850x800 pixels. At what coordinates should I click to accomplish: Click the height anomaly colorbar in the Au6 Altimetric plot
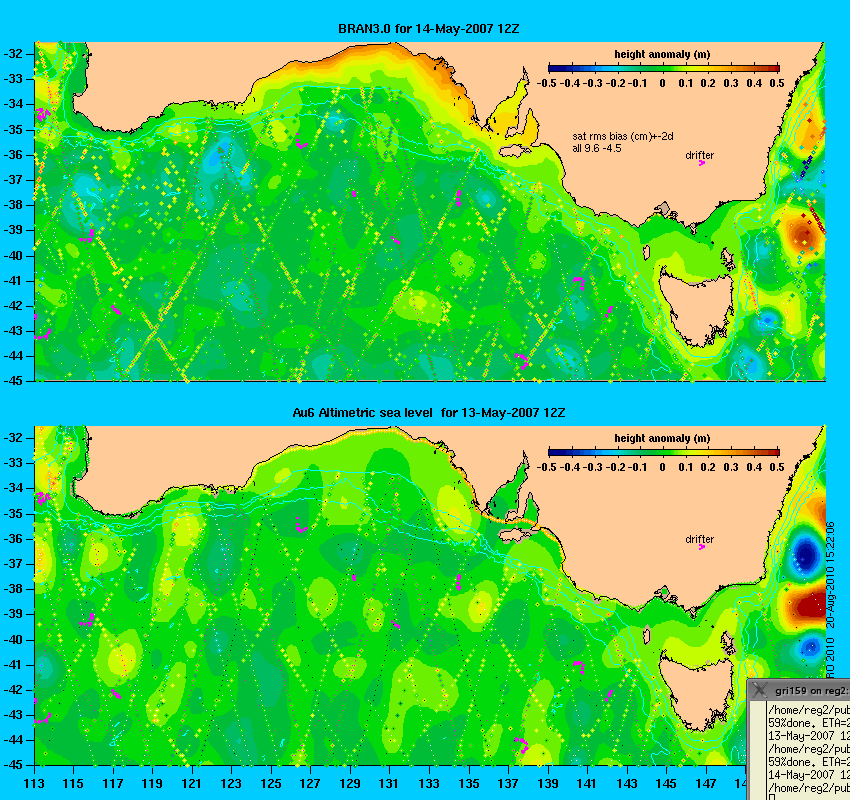(664, 453)
